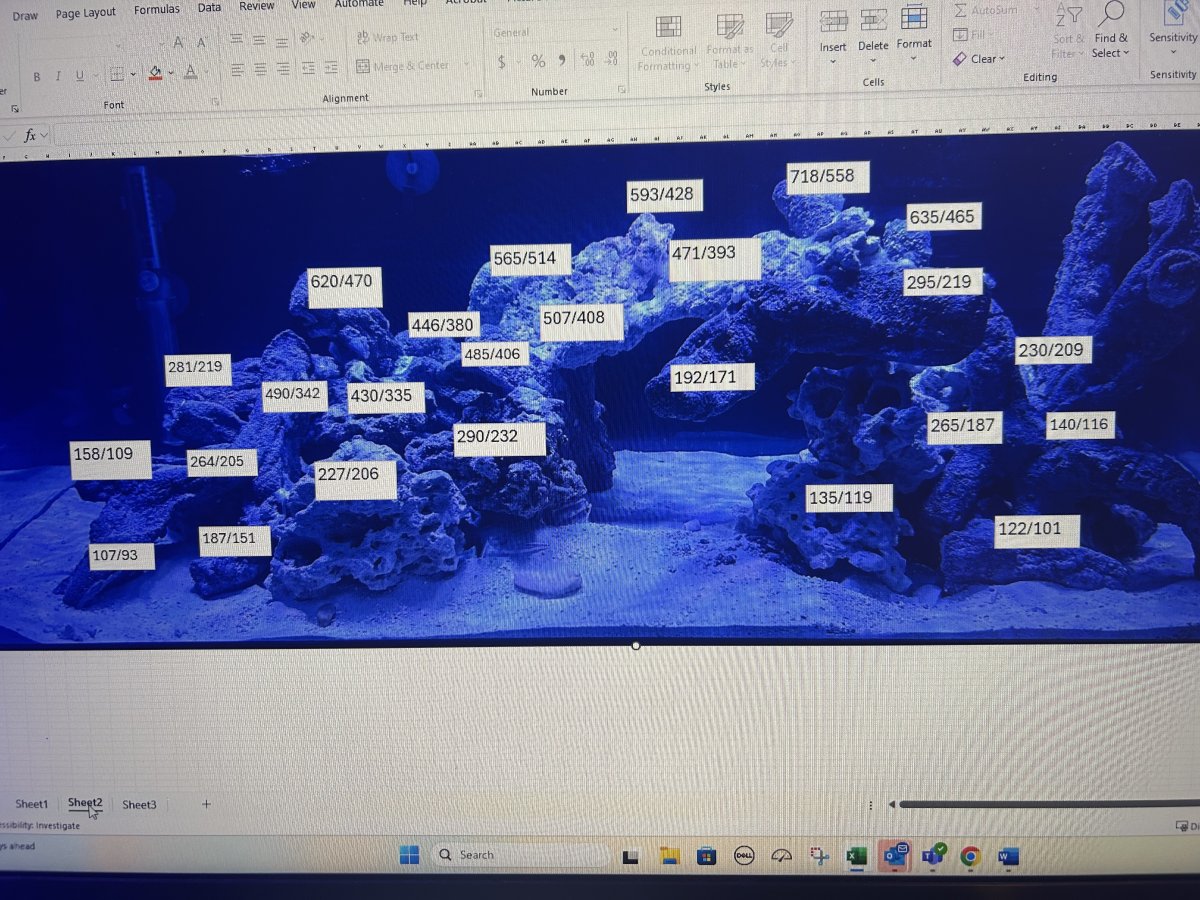The height and width of the screenshot is (900, 1200).
Task: Toggle Bold formatting
Action: click(x=37, y=77)
